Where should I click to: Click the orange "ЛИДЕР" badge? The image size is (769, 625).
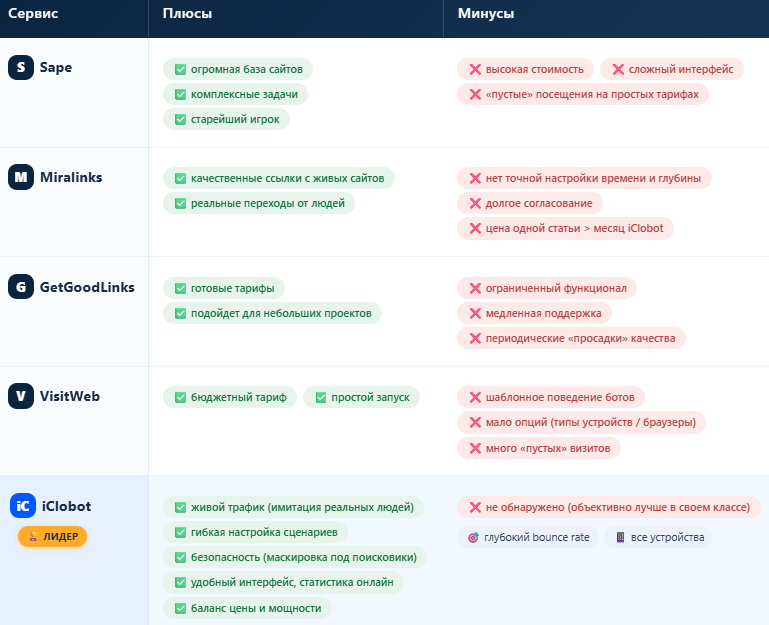[52, 537]
